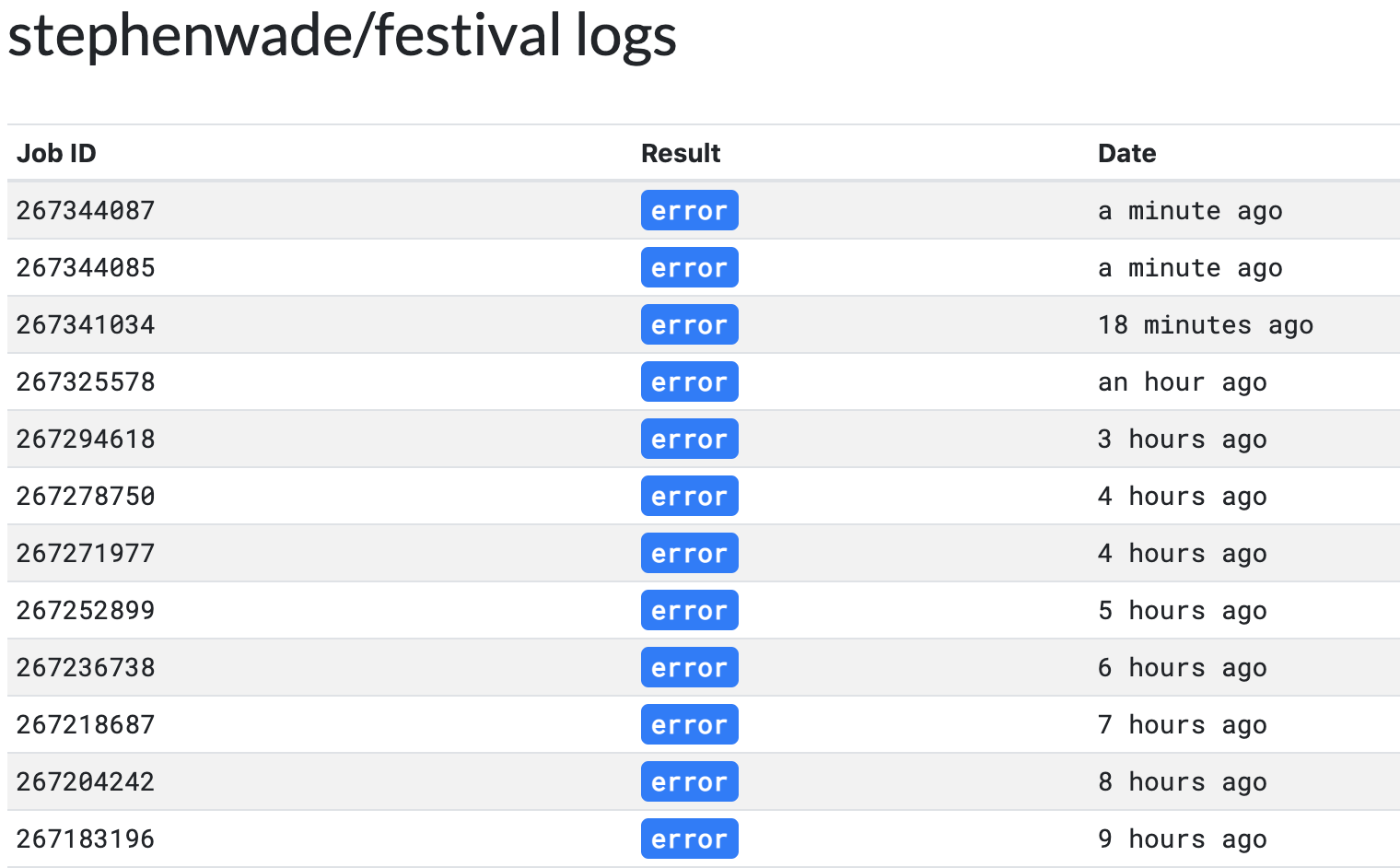
Task: Click the error badge for job 267341034
Action: [689, 324]
